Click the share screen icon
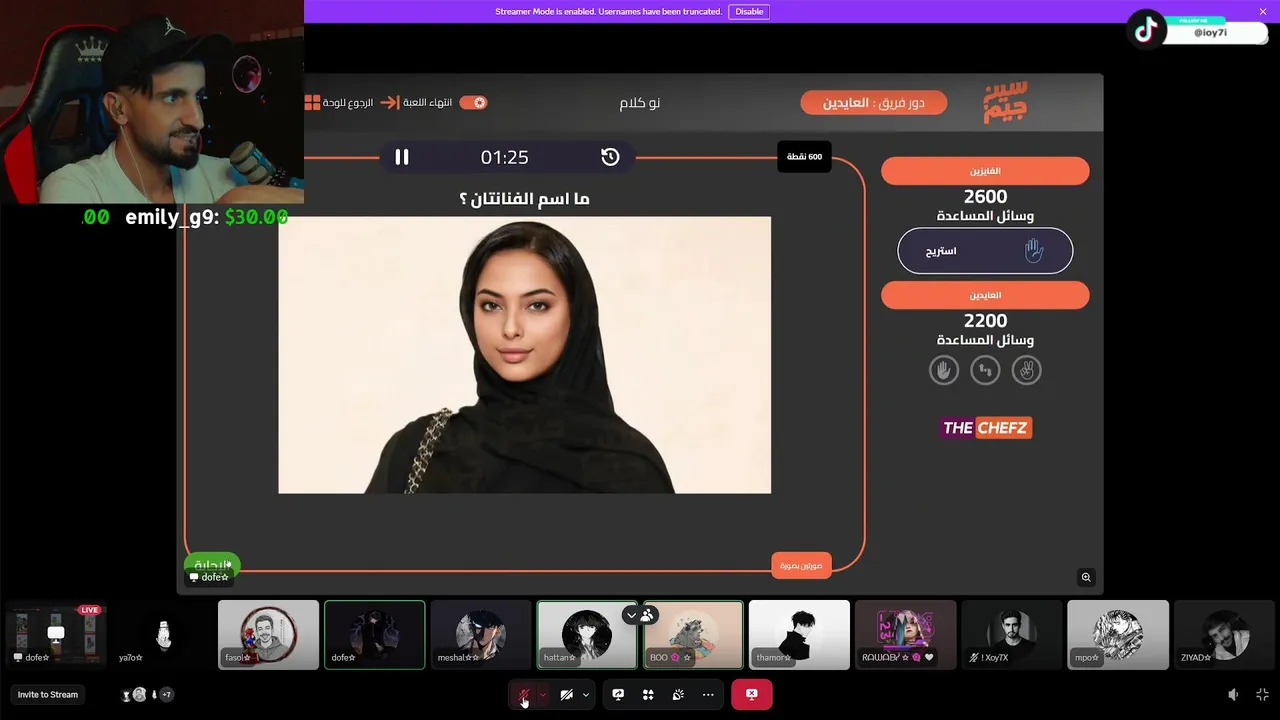The height and width of the screenshot is (720, 1280). pos(618,694)
